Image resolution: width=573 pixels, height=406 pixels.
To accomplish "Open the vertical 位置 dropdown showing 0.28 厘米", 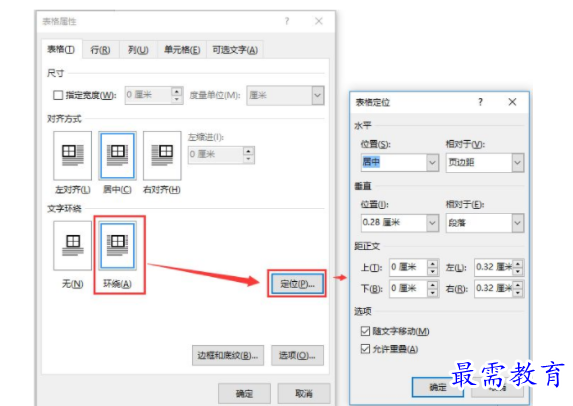I will tap(432, 223).
